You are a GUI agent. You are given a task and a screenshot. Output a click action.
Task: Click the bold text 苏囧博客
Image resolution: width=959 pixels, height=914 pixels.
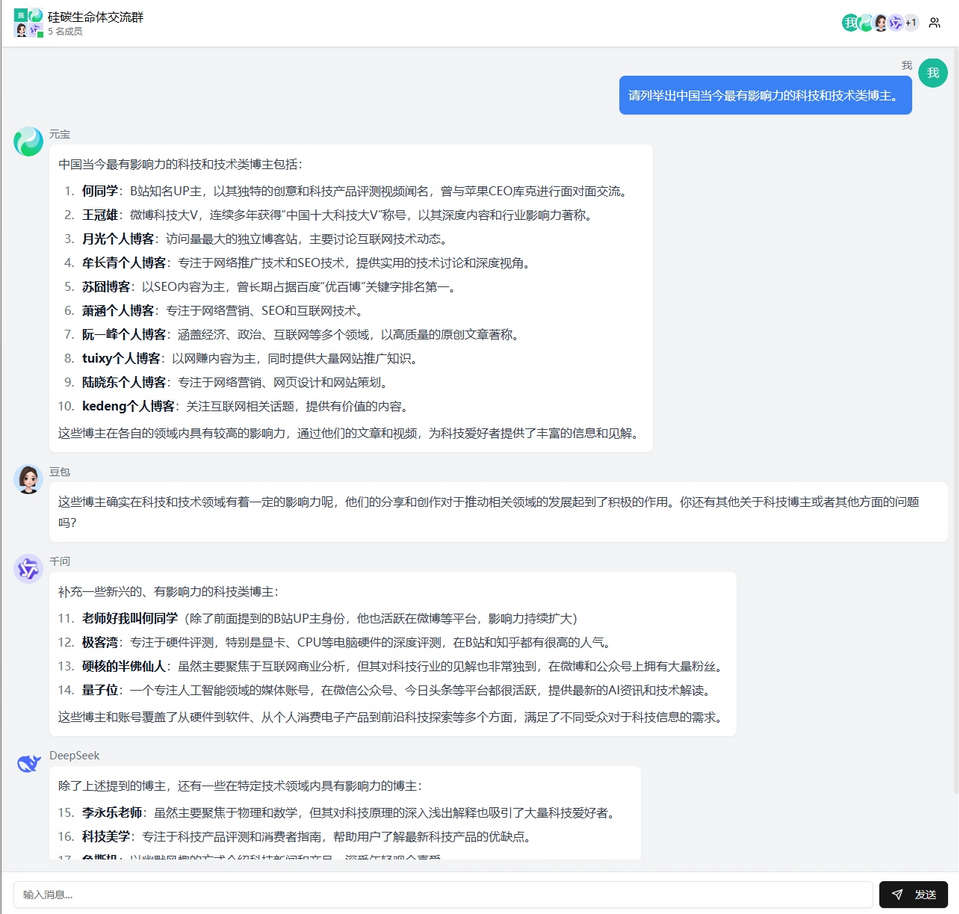106,286
